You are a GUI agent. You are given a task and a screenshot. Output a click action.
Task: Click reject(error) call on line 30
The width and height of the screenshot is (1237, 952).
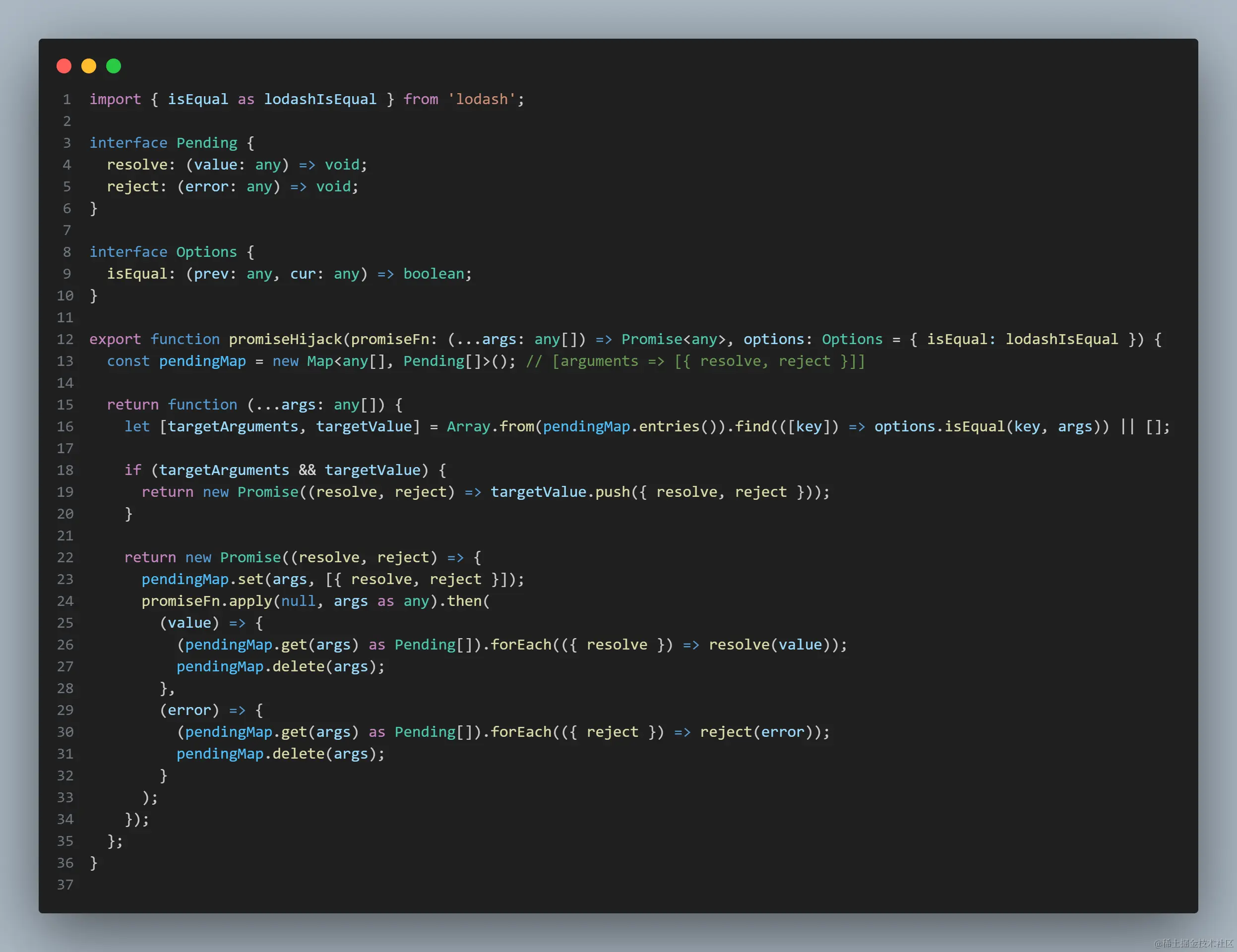(756, 732)
